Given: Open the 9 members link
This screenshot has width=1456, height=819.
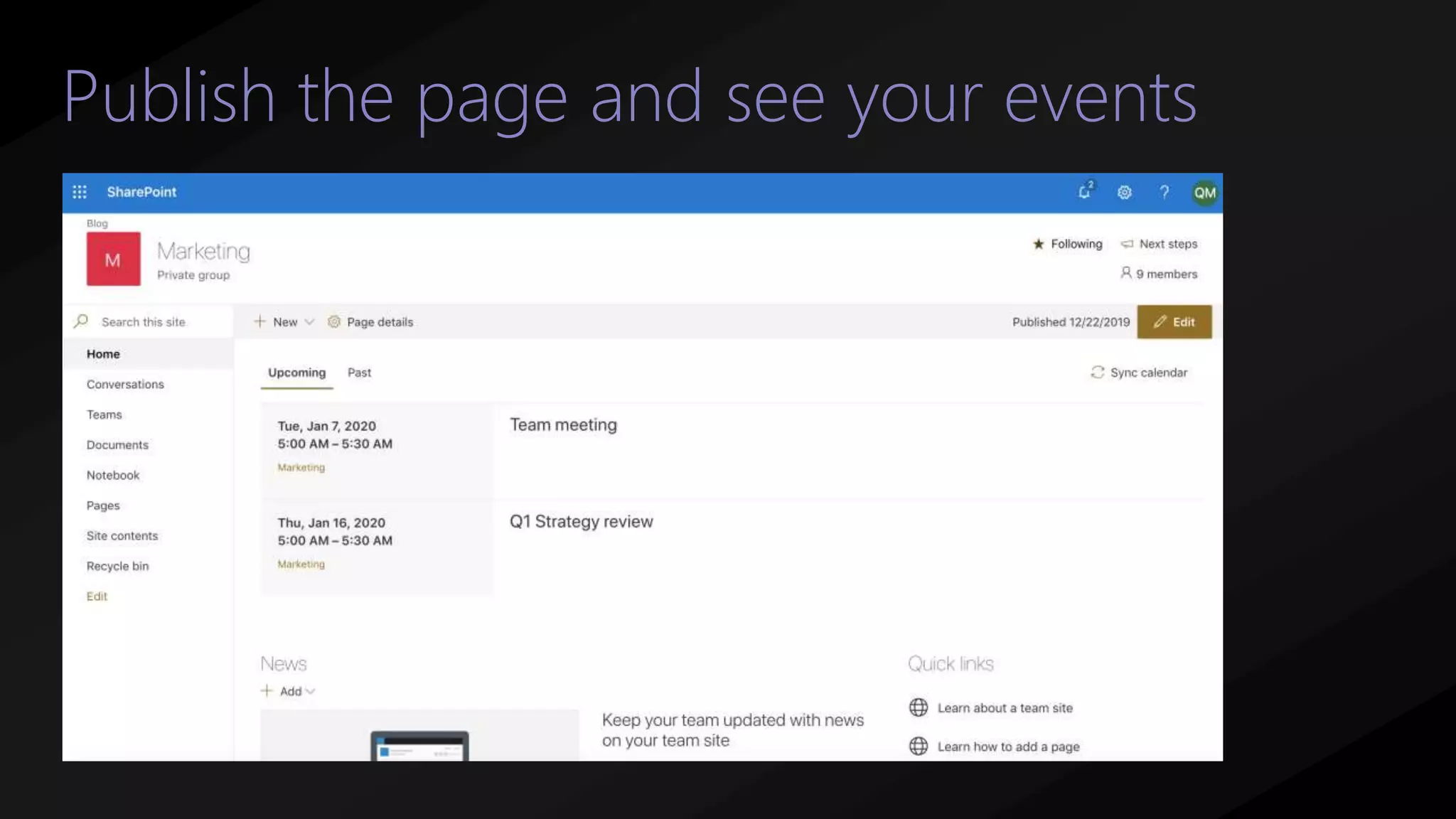Looking at the screenshot, I should (1159, 274).
